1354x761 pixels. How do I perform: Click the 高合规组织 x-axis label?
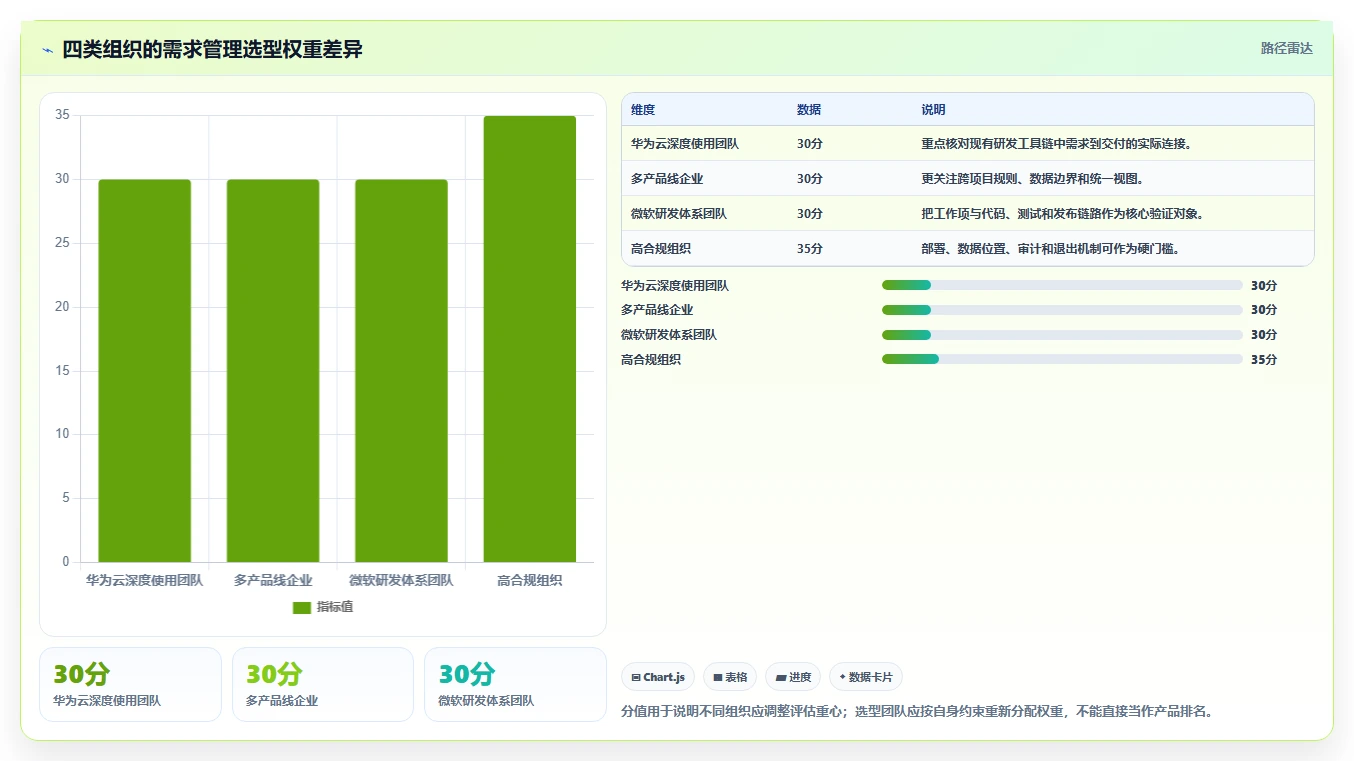[x=529, y=580]
